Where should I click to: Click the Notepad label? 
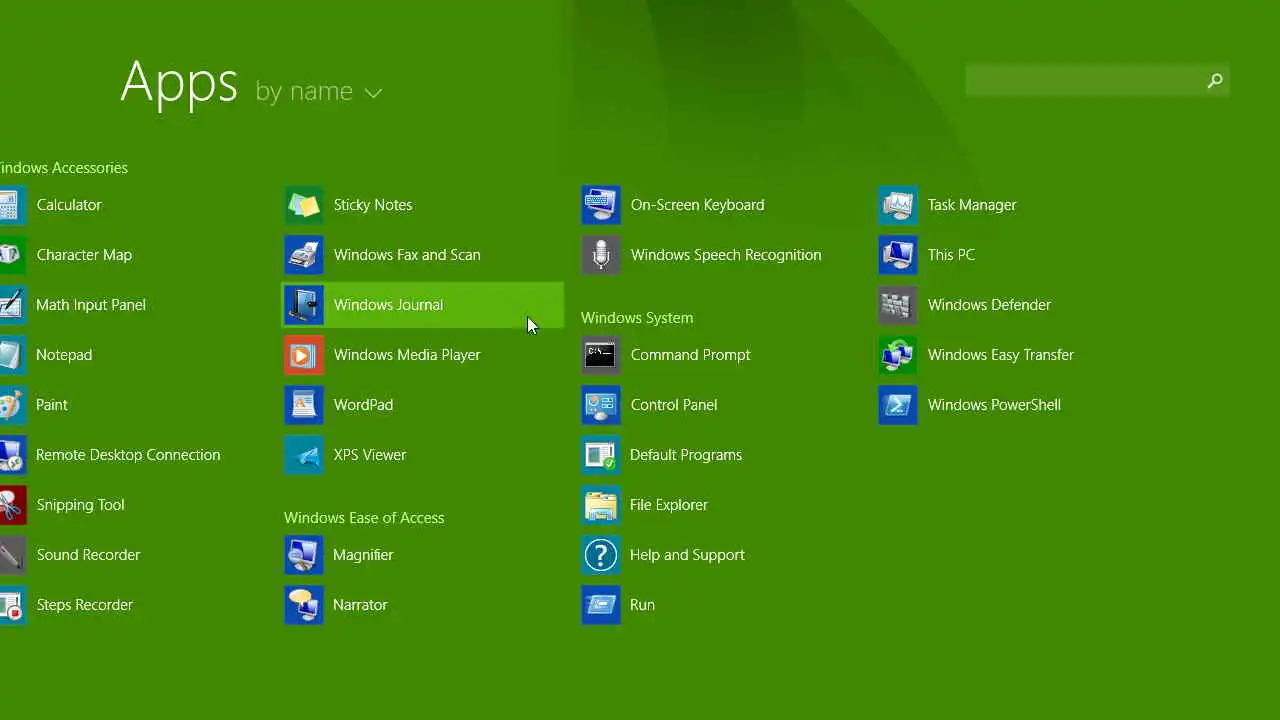click(64, 355)
